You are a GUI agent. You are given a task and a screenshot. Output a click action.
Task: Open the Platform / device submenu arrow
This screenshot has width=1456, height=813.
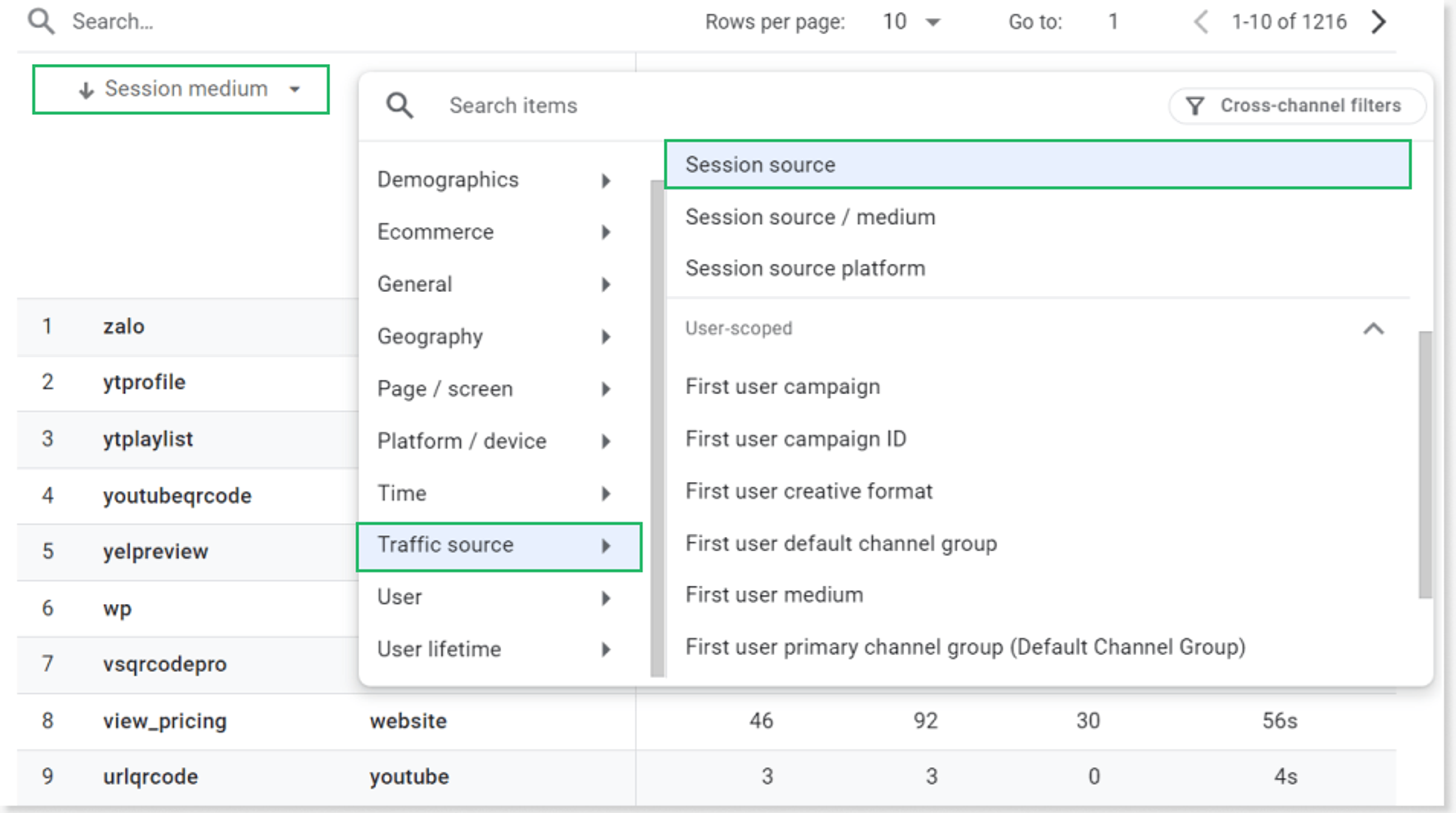(606, 441)
